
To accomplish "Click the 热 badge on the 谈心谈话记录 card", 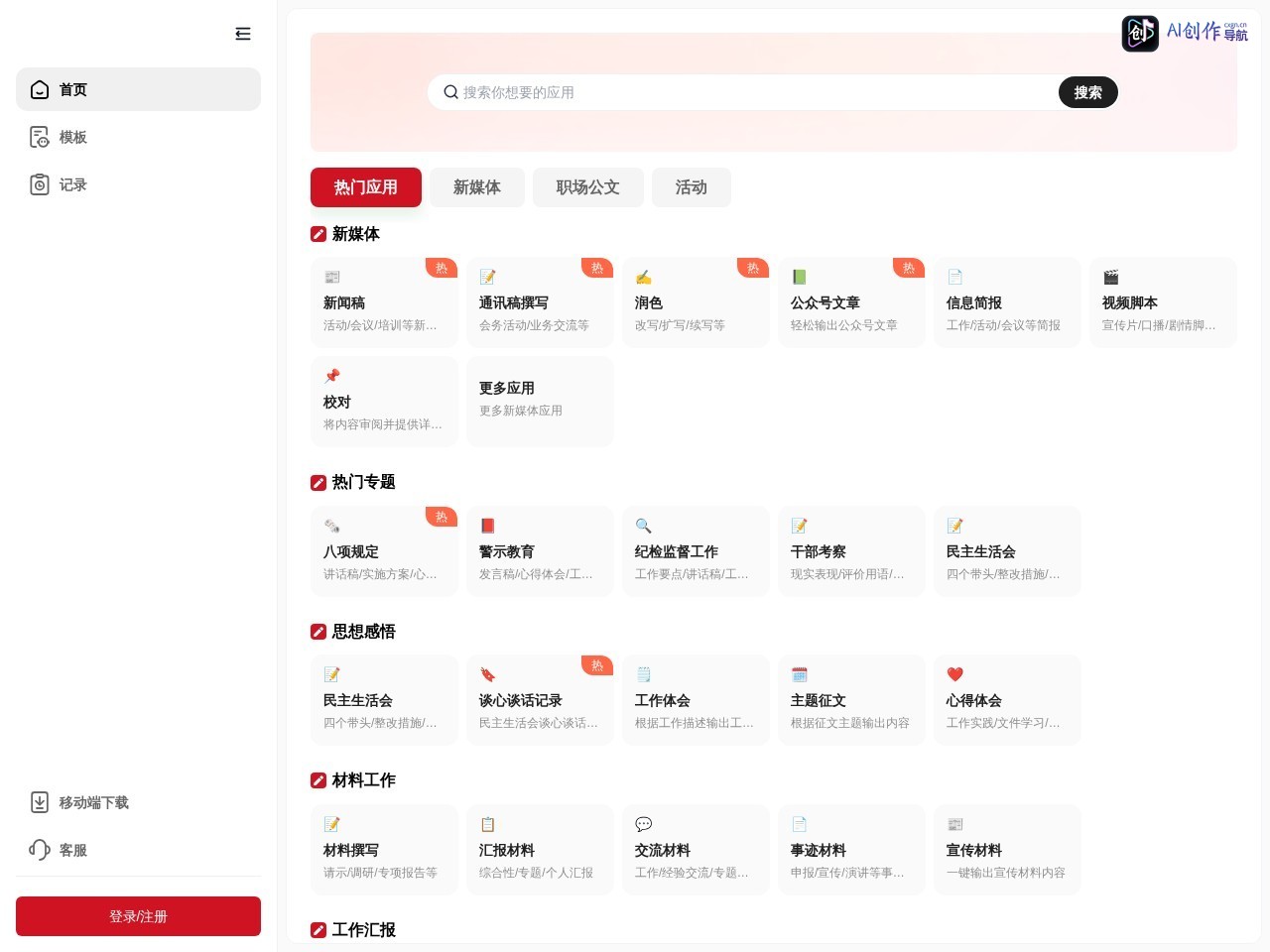I will 597,665.
